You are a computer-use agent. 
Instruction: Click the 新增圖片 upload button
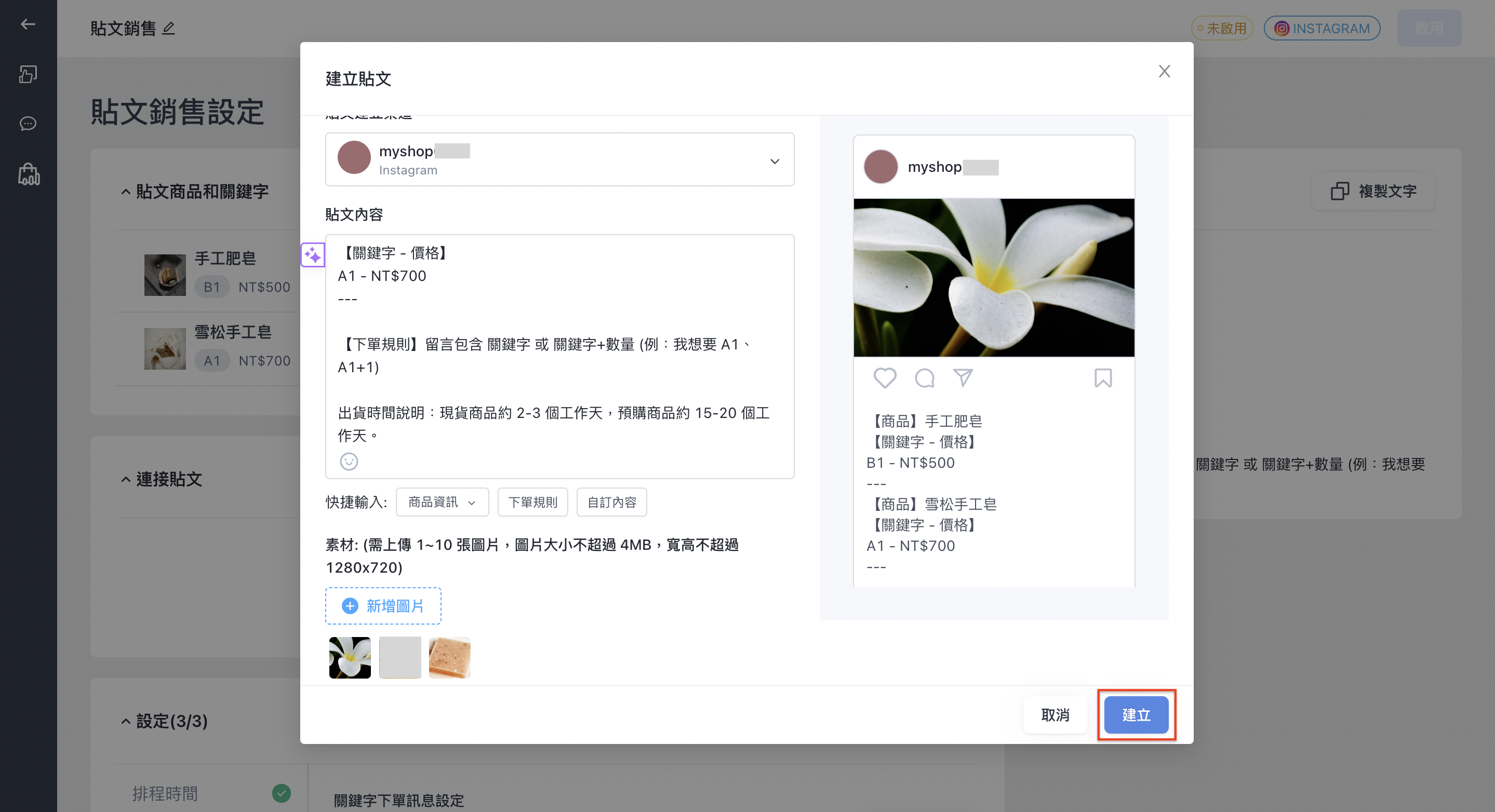pos(383,606)
